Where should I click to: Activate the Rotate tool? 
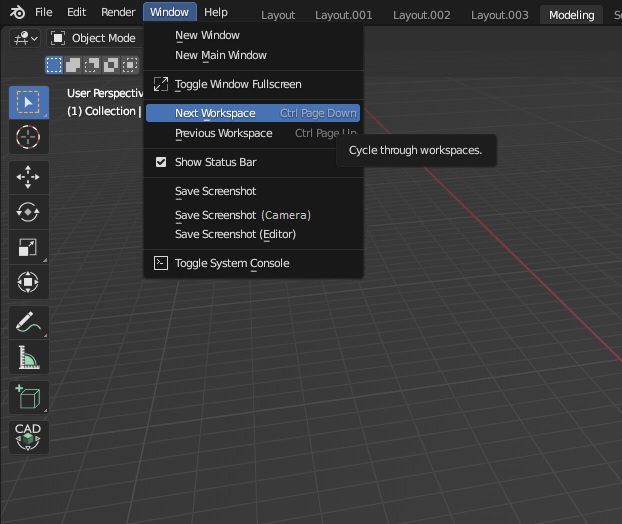coord(28,212)
